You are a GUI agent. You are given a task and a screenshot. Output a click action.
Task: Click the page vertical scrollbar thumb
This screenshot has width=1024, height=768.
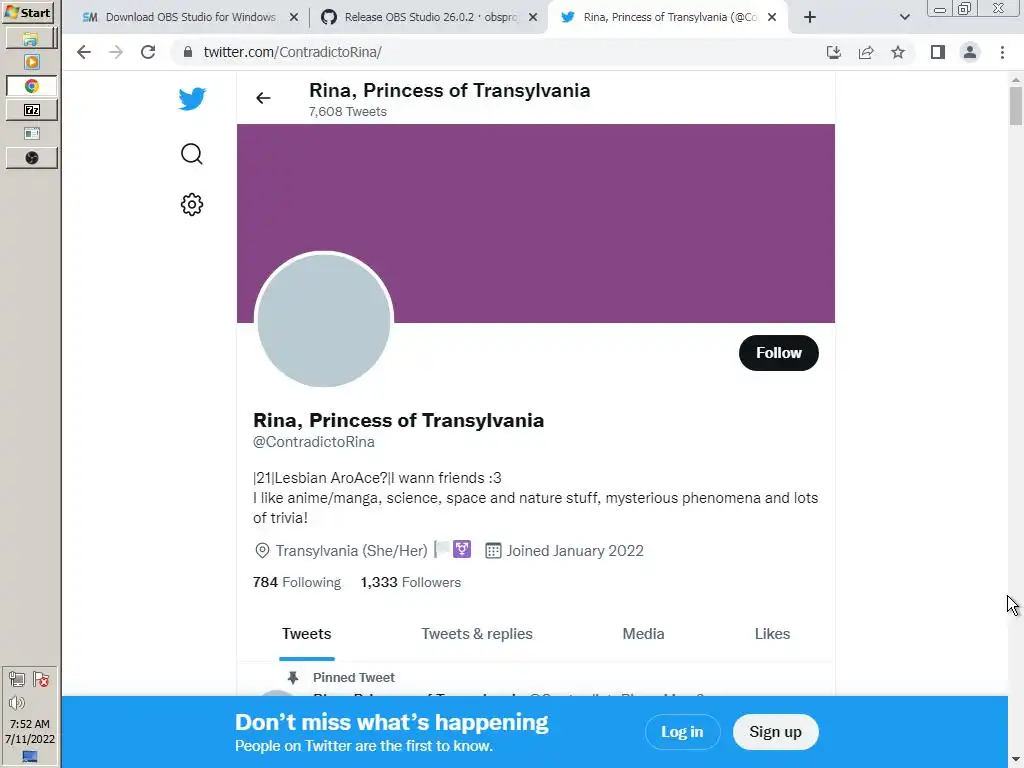(x=1016, y=106)
